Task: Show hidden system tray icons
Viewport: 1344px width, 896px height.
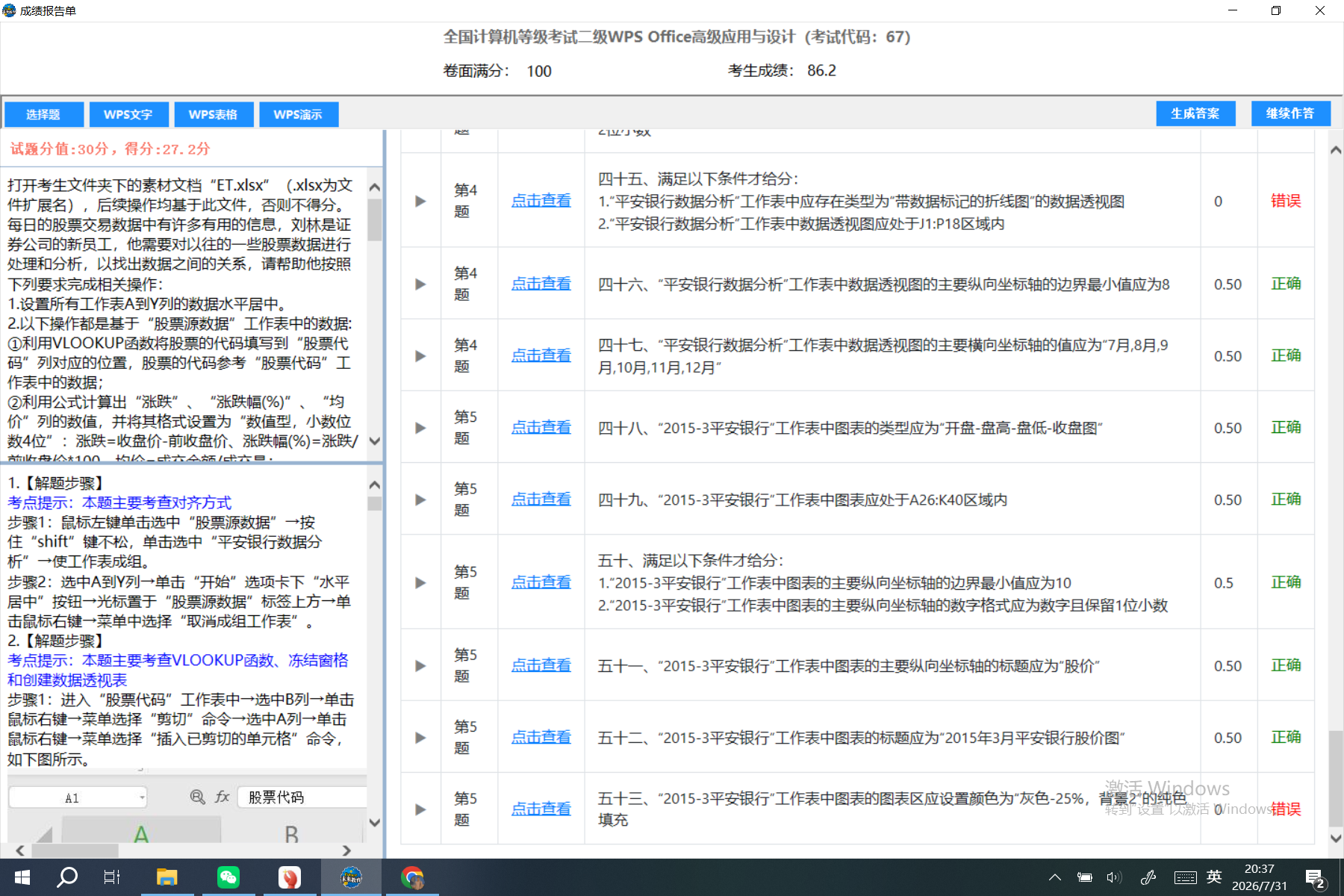Action: (x=1055, y=877)
